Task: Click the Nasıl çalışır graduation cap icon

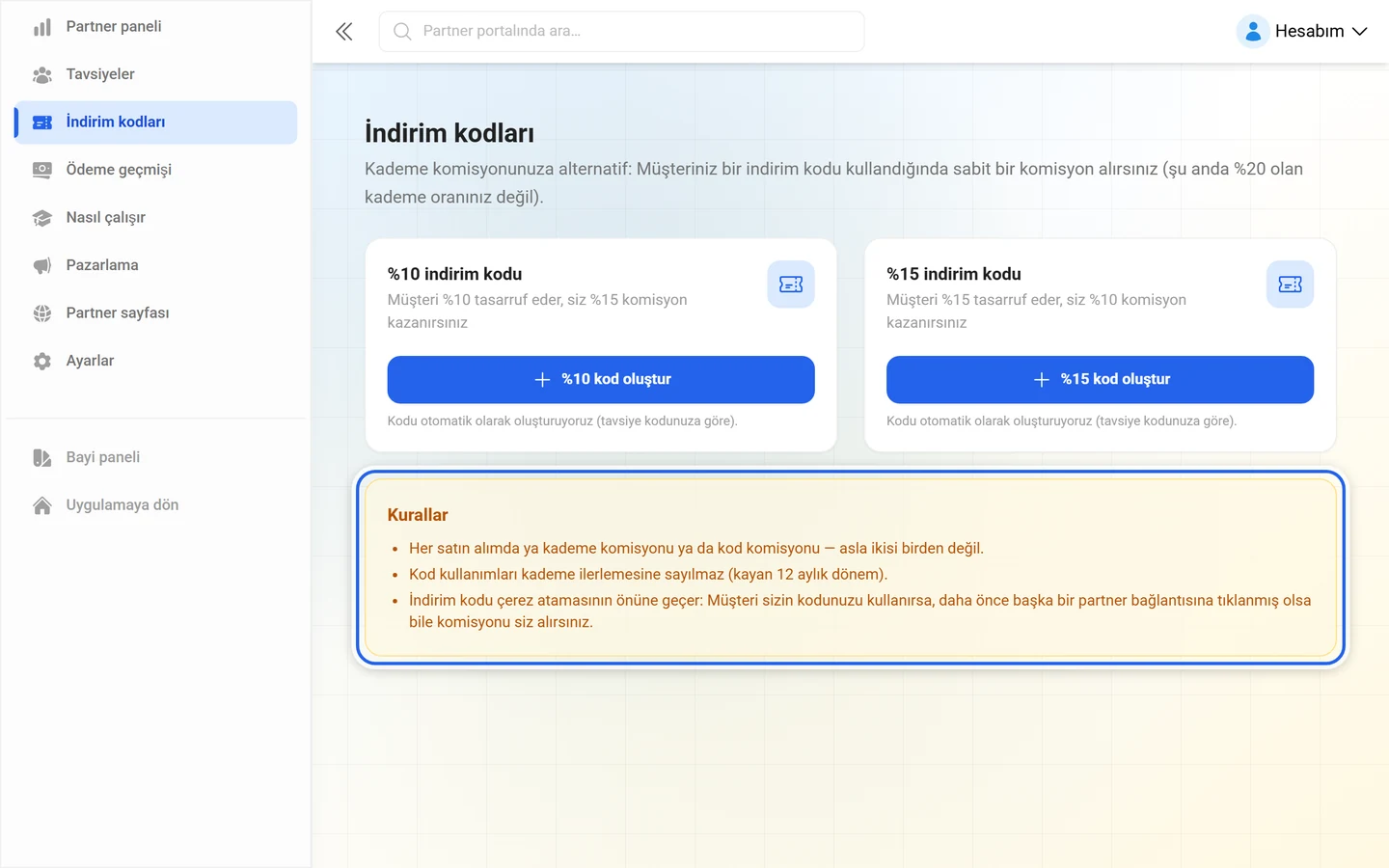Action: point(42,218)
